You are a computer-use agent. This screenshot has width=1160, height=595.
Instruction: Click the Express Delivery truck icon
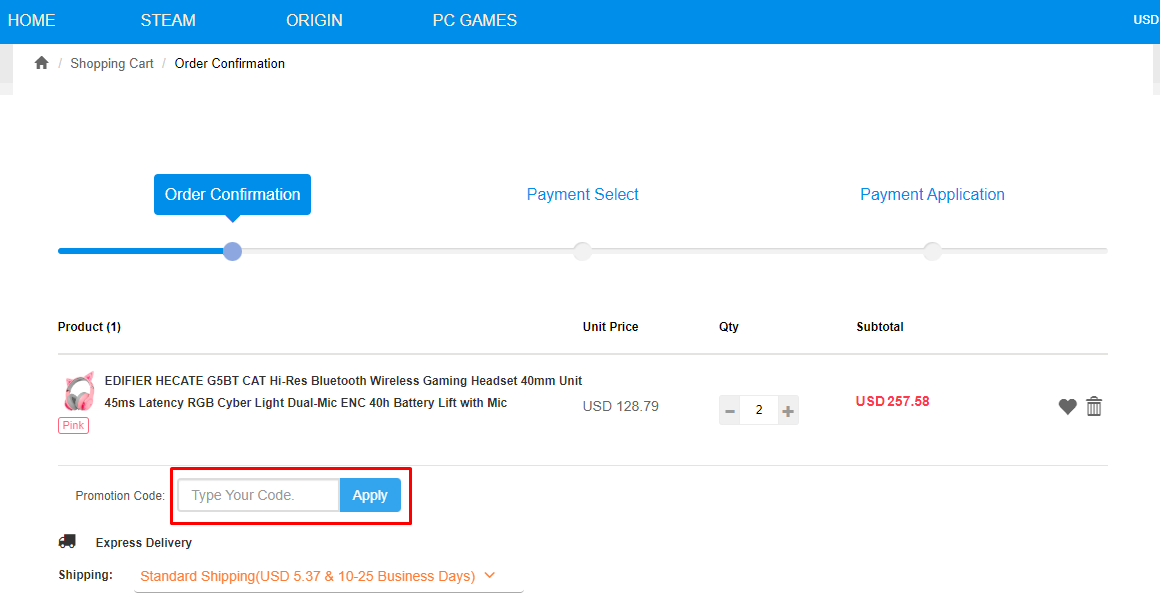click(67, 542)
